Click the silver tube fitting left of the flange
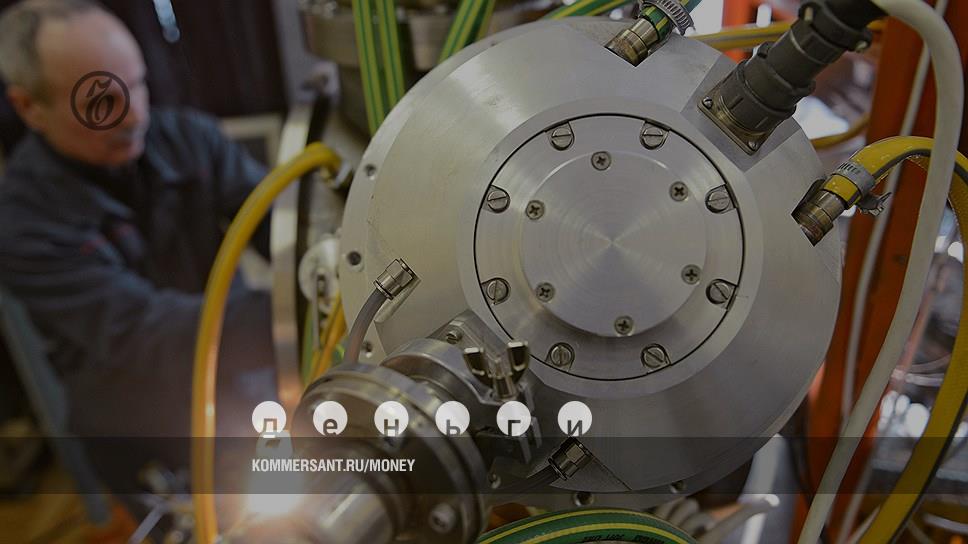The height and width of the screenshot is (544, 968). click(393, 281)
